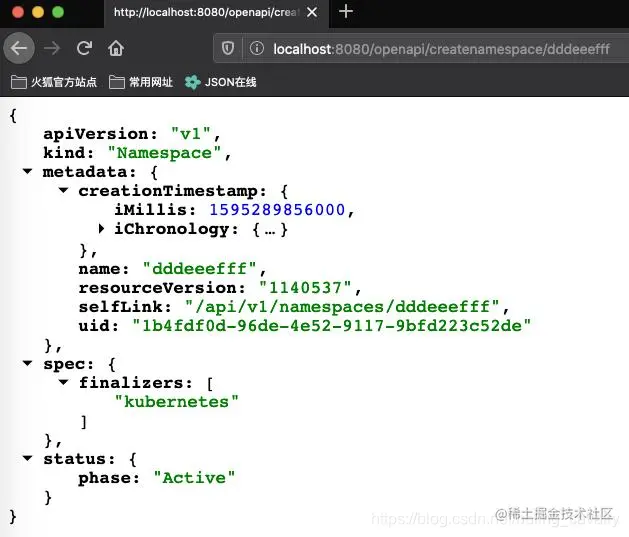Collapse the status node
Image resolution: width=629 pixels, height=537 pixels.
[27, 458]
